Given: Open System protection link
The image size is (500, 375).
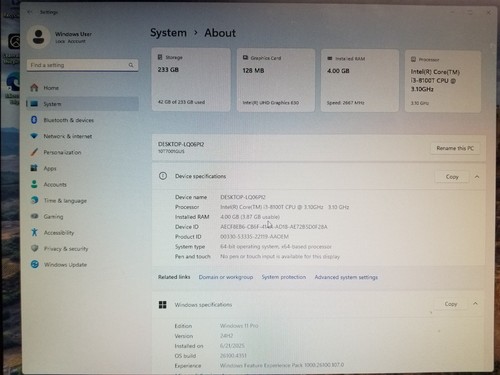Looking at the screenshot, I should [x=284, y=277].
